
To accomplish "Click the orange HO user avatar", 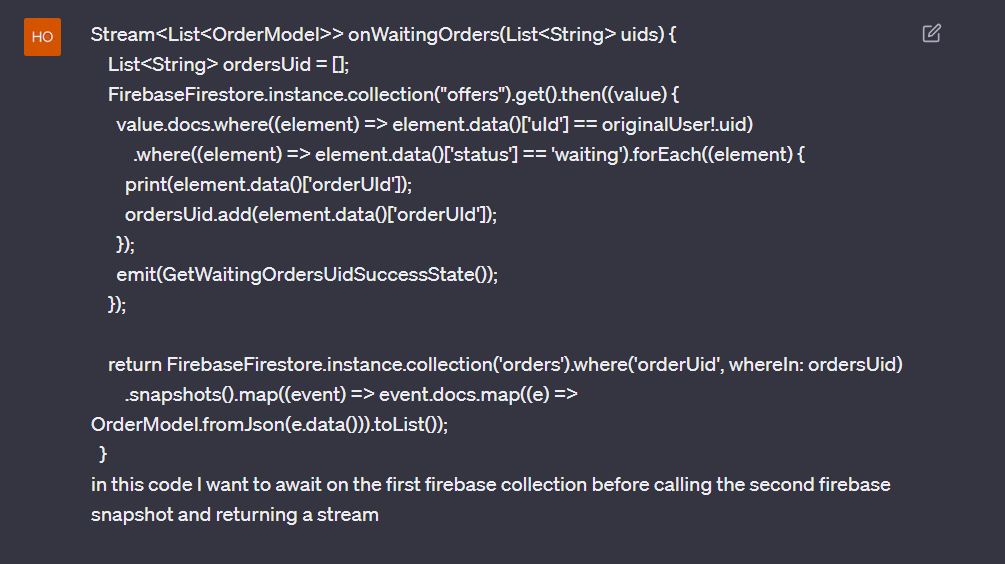I will click(x=42, y=37).
